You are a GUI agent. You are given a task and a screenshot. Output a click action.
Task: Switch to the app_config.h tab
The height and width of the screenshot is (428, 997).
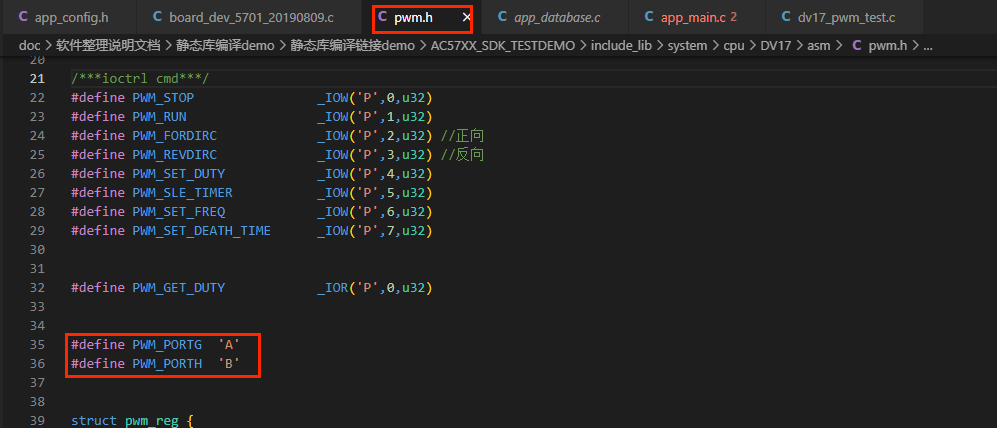pyautogui.click(x=68, y=17)
